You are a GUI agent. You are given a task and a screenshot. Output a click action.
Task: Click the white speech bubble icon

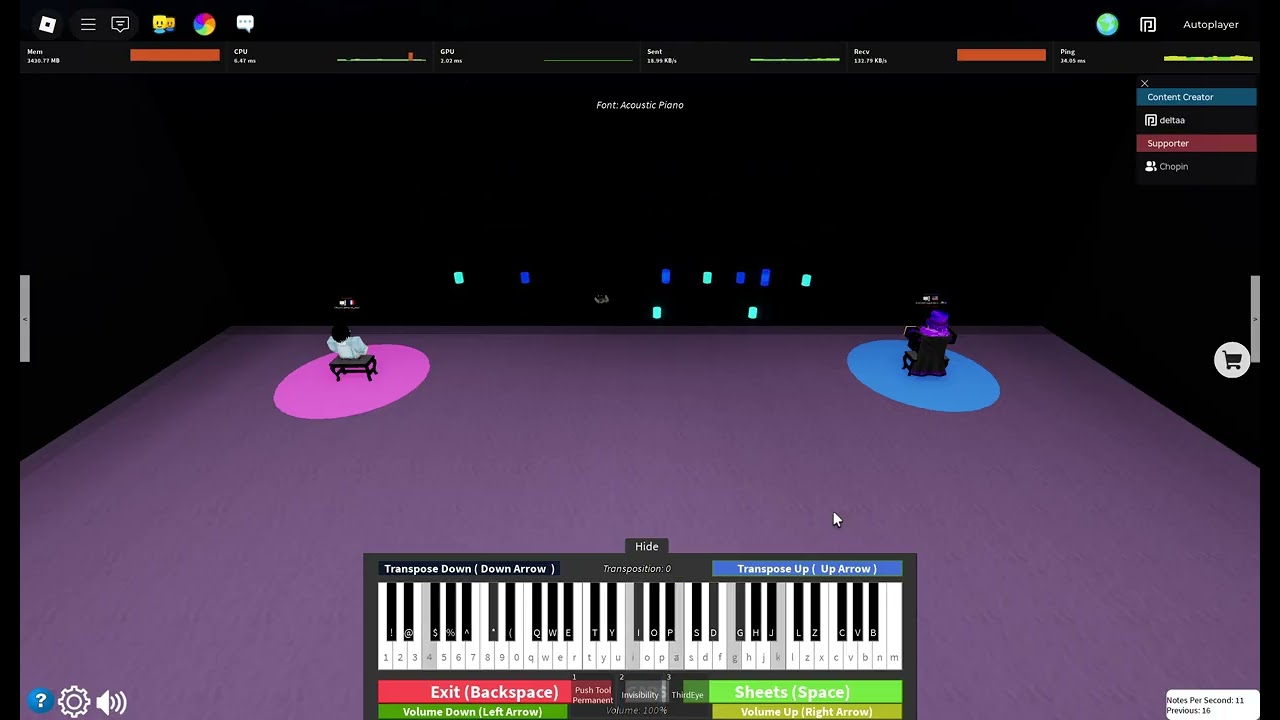pyautogui.click(x=245, y=24)
